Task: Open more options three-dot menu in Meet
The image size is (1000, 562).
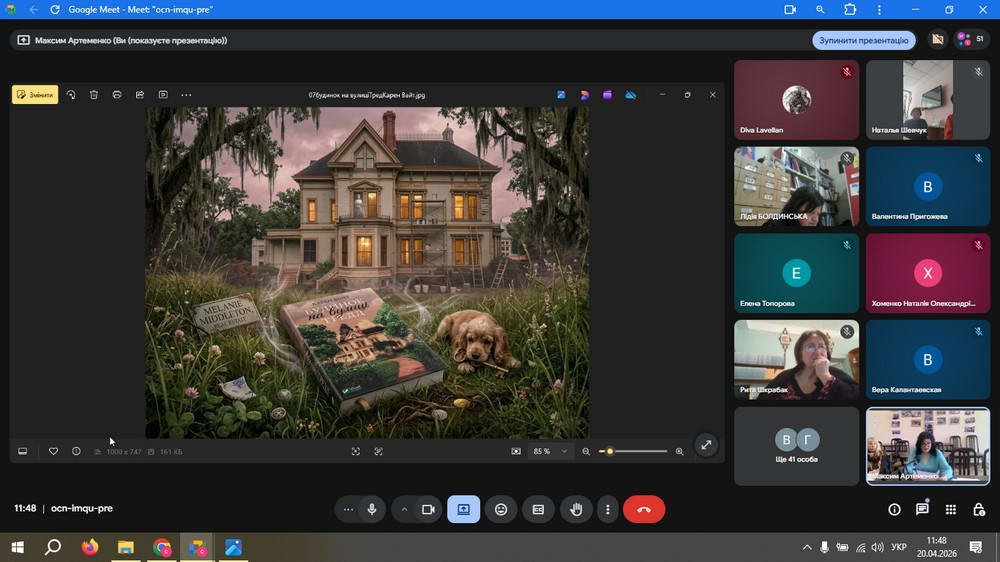Action: click(607, 509)
